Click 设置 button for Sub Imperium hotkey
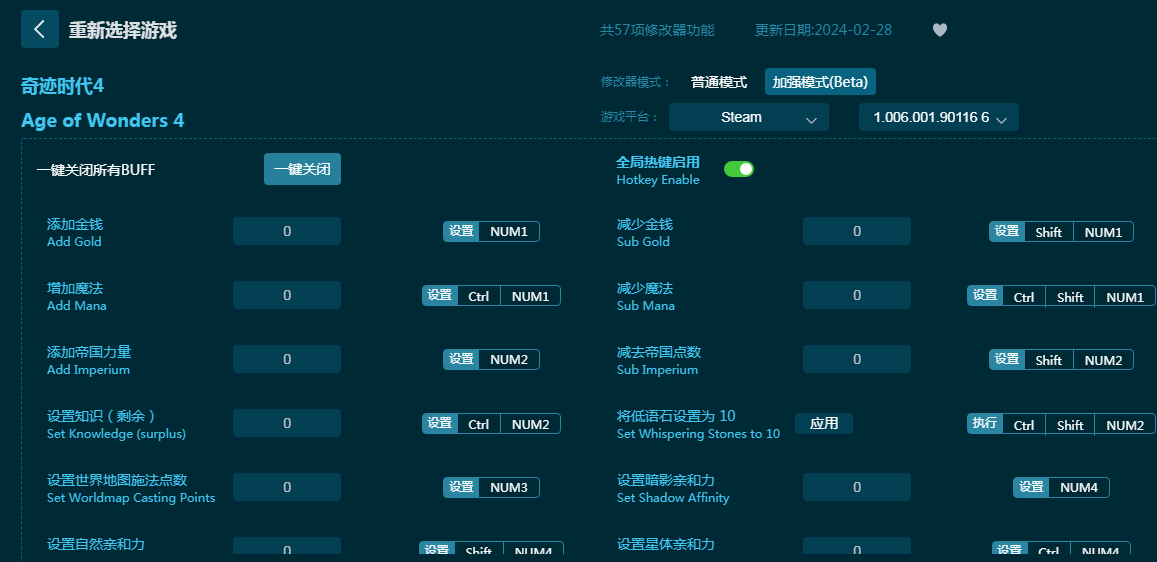 point(1006,359)
